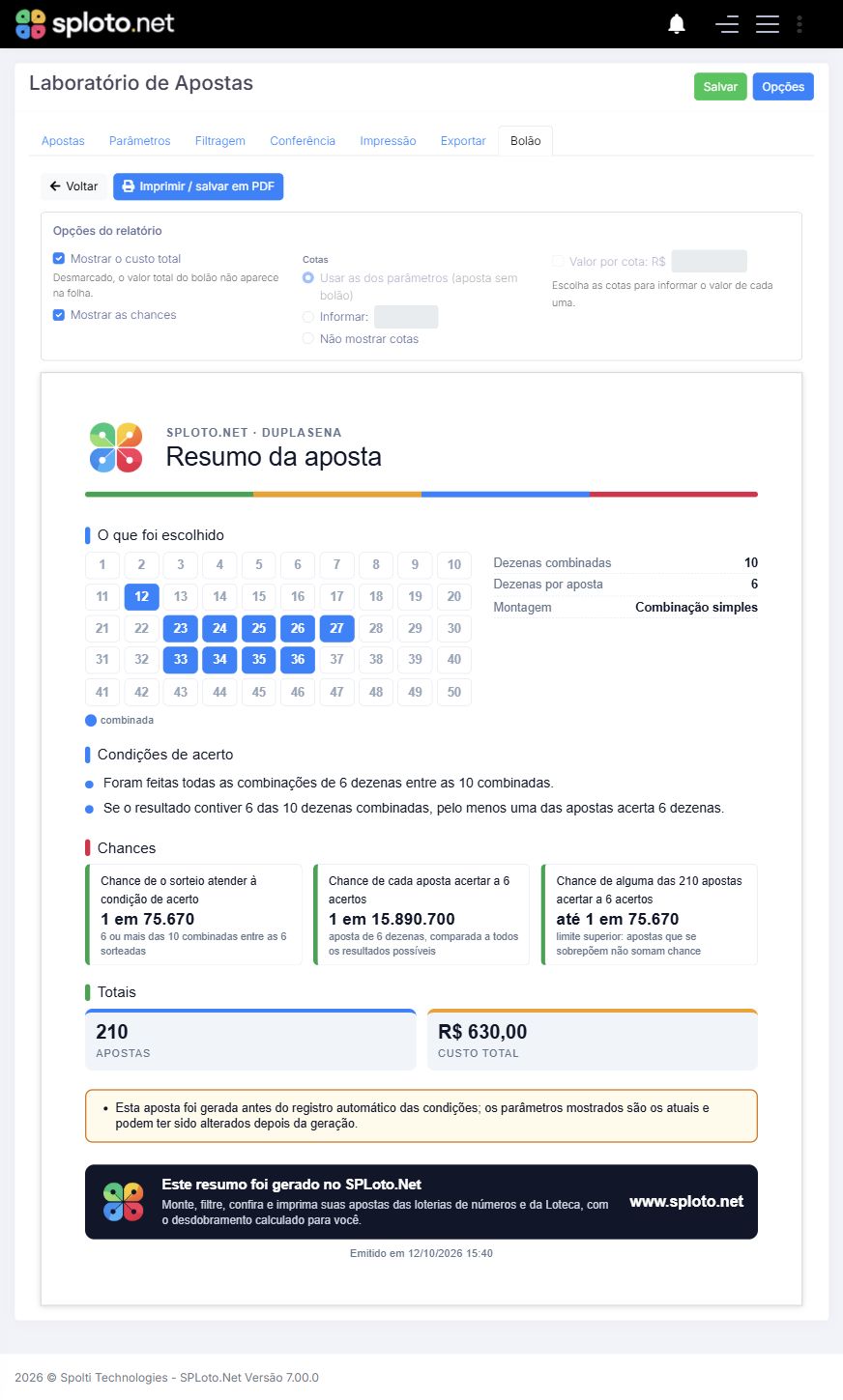Open the vertical dots overflow menu
This screenshot has height=1400, width=843.
pyautogui.click(x=799, y=24)
